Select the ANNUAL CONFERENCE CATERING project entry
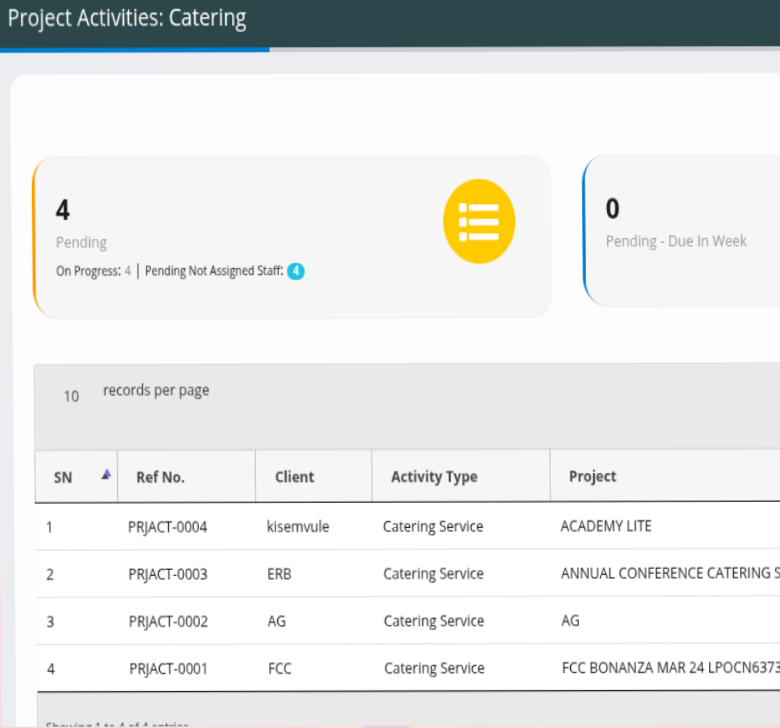Screen dimensions: 780x728 click(x=668, y=574)
